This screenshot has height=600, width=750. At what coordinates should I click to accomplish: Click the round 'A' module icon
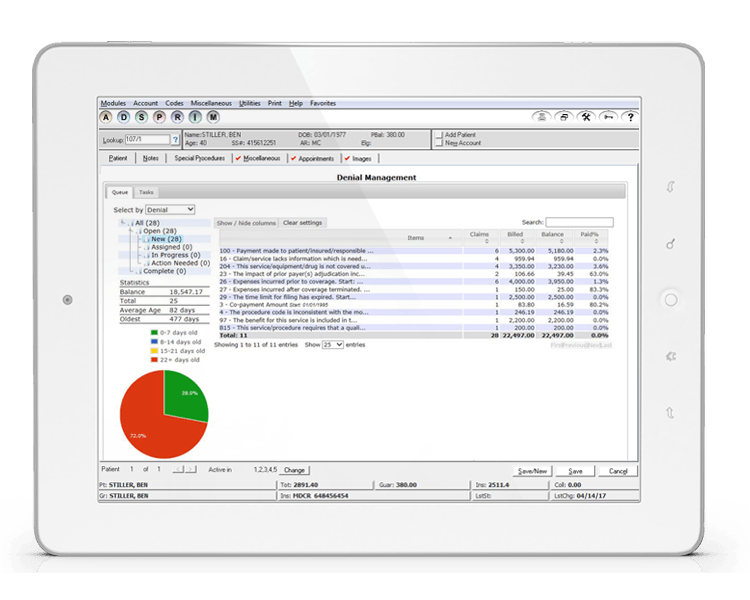[x=106, y=117]
